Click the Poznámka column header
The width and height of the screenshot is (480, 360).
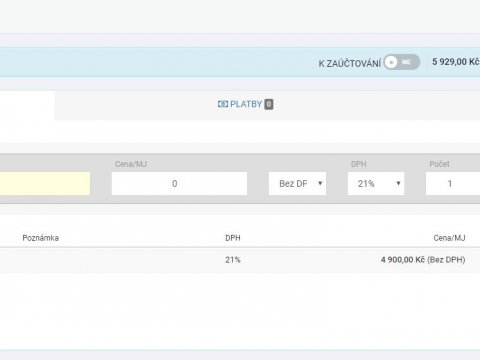point(41,238)
